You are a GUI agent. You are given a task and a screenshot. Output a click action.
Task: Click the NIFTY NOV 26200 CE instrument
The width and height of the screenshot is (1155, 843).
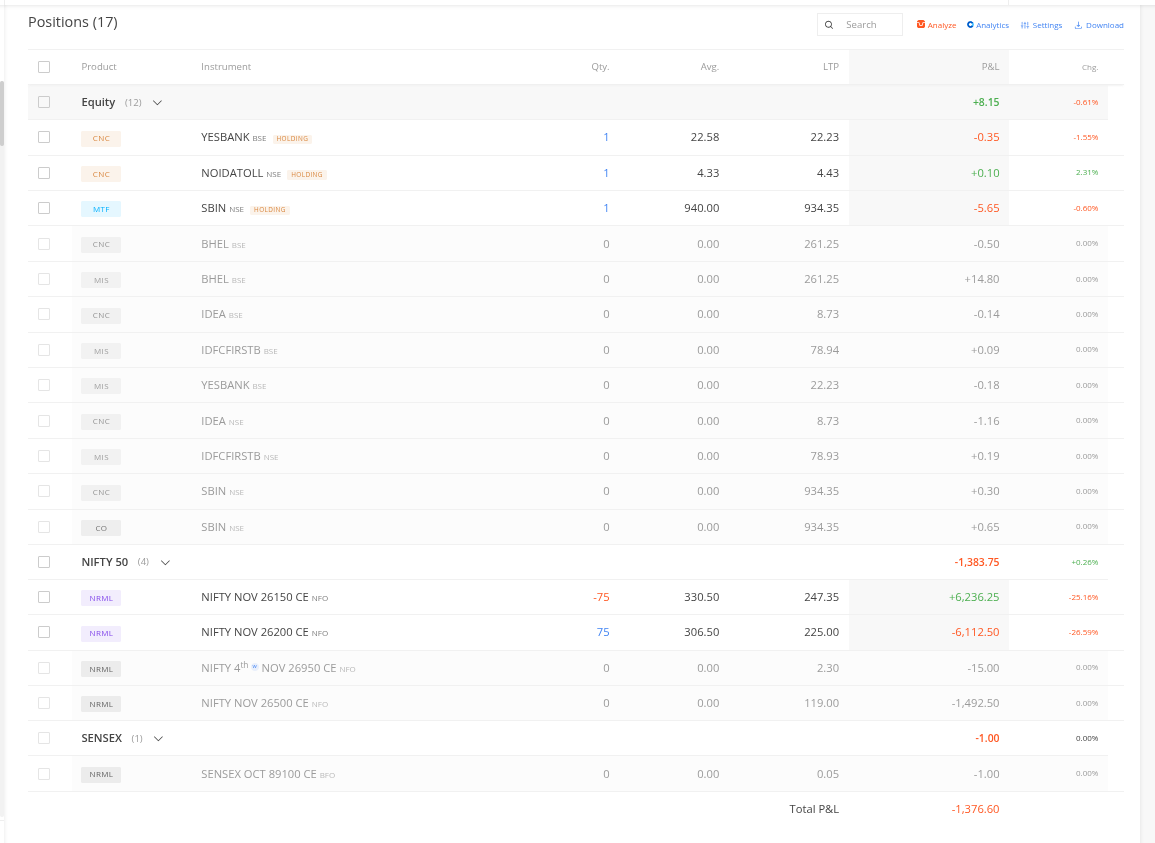coord(254,632)
